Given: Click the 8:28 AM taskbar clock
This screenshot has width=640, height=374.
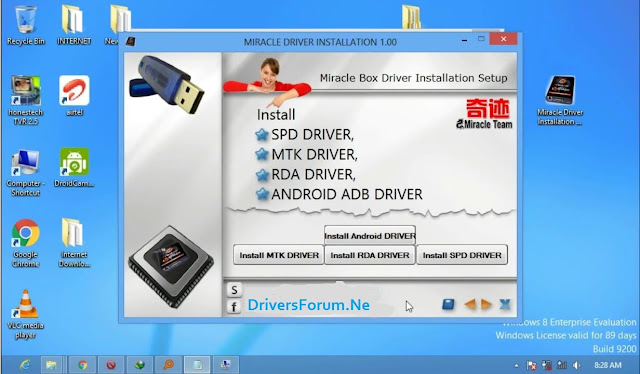Looking at the screenshot, I should coord(608,365).
